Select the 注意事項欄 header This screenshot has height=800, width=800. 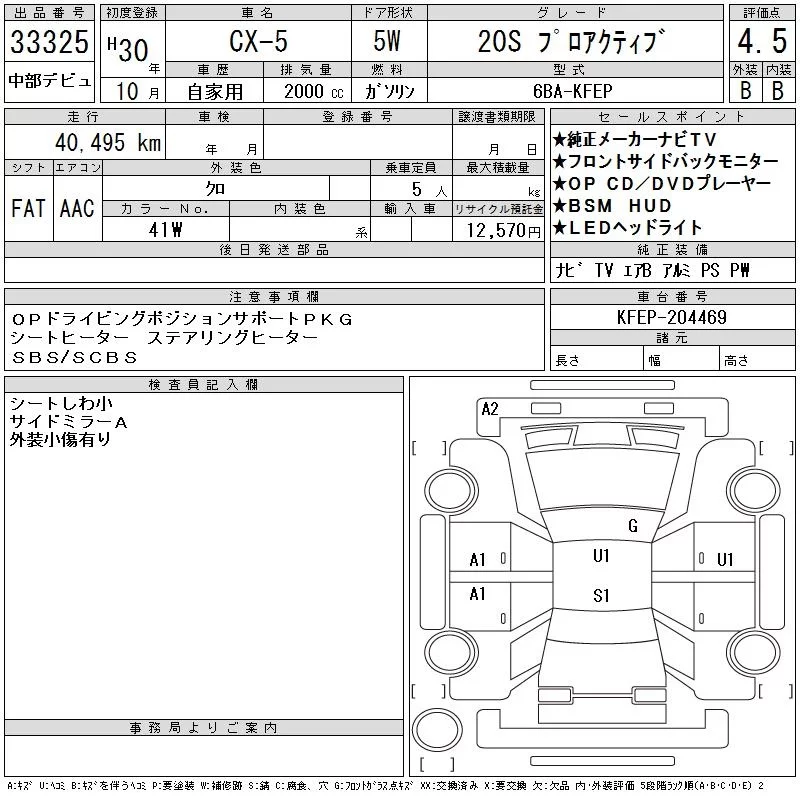274,296
